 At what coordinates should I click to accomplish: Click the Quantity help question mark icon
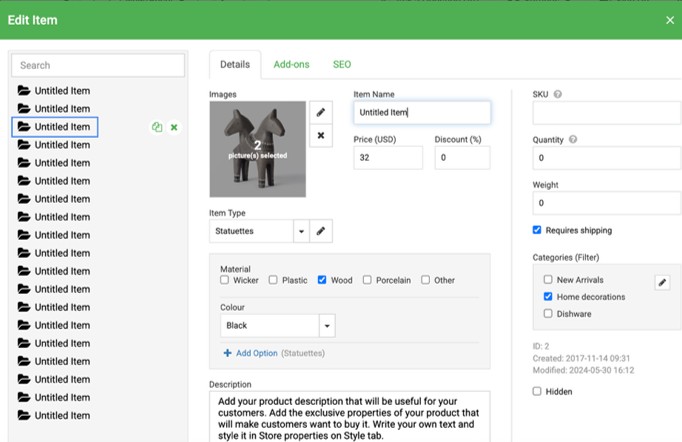tap(572, 140)
